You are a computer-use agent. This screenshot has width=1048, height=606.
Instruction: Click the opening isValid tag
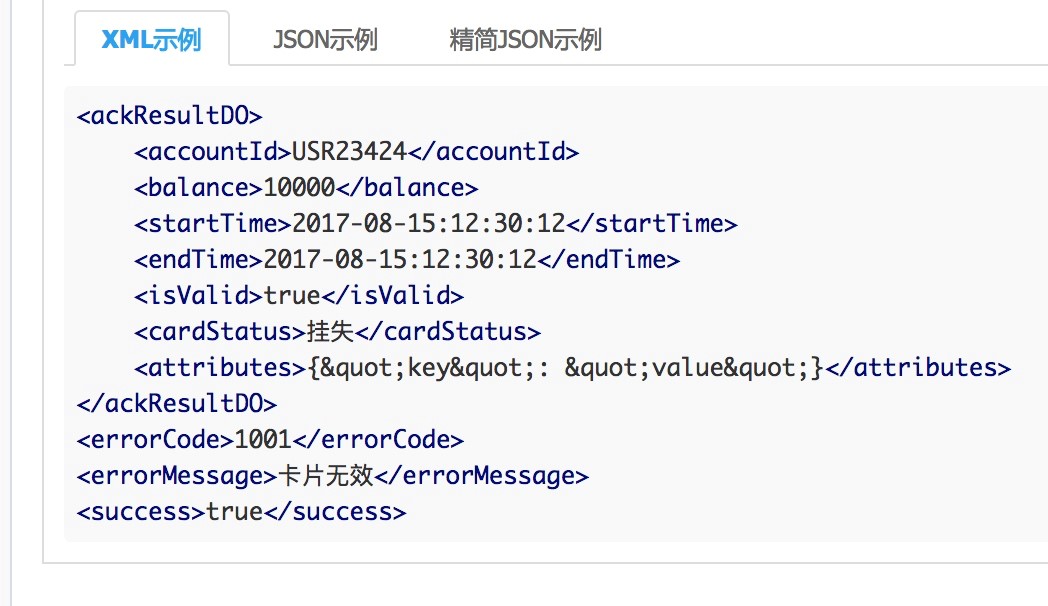click(x=199, y=296)
